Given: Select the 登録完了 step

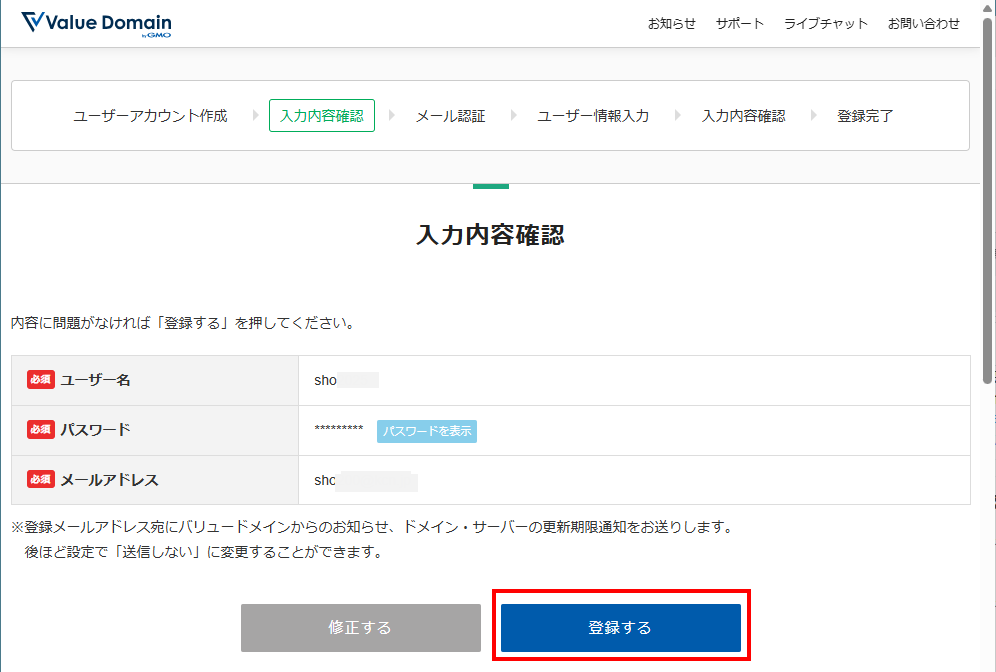Looking at the screenshot, I should tap(865, 116).
